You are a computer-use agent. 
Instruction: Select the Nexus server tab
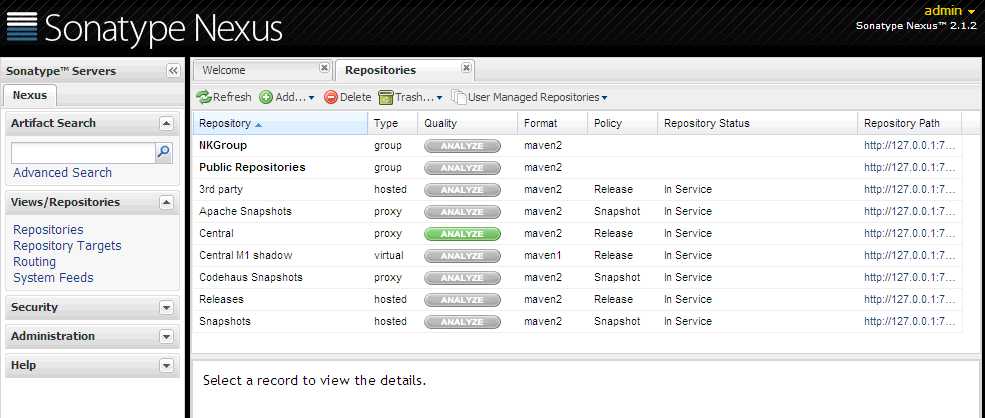(x=30, y=96)
